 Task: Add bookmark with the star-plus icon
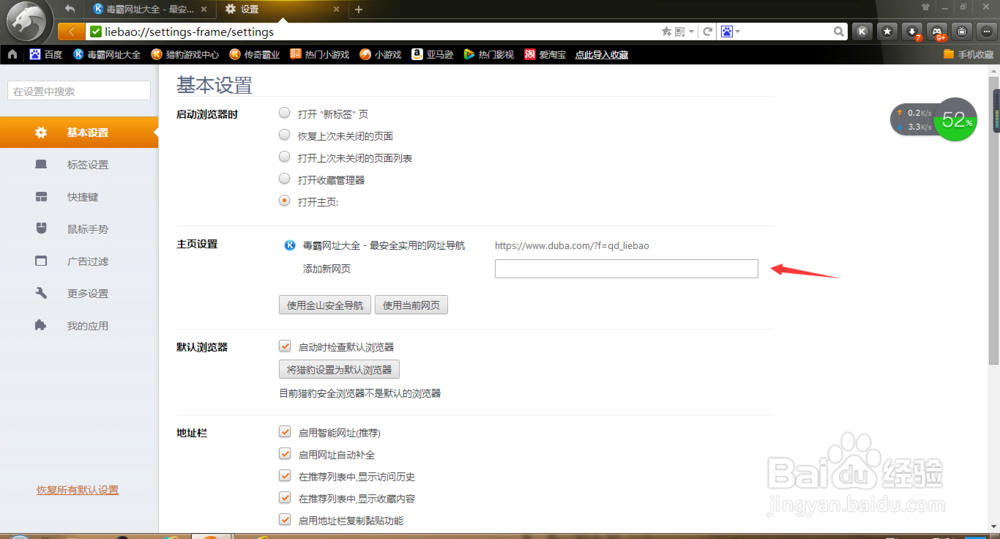666,31
